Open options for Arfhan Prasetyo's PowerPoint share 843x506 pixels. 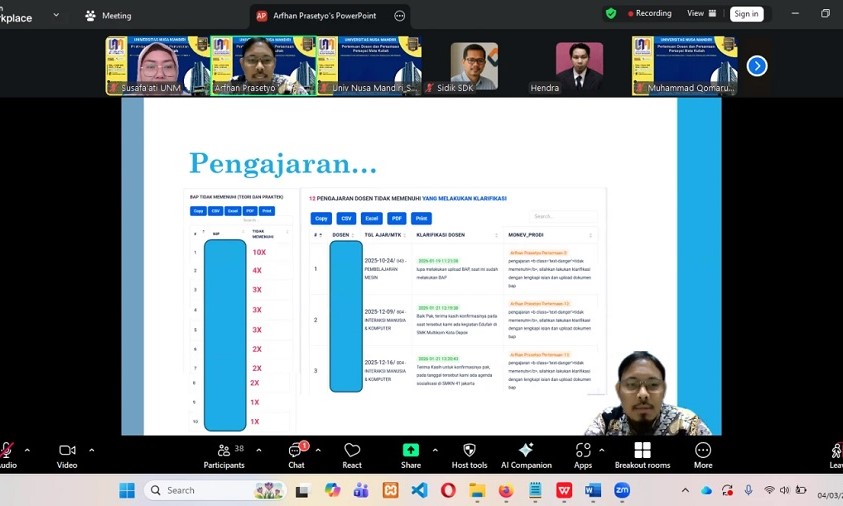pyautogui.click(x=400, y=16)
